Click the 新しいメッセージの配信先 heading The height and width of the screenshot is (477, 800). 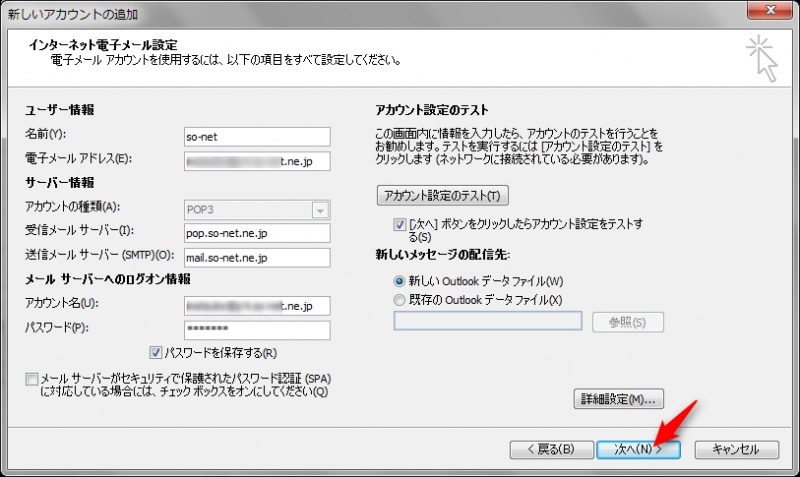click(443, 255)
